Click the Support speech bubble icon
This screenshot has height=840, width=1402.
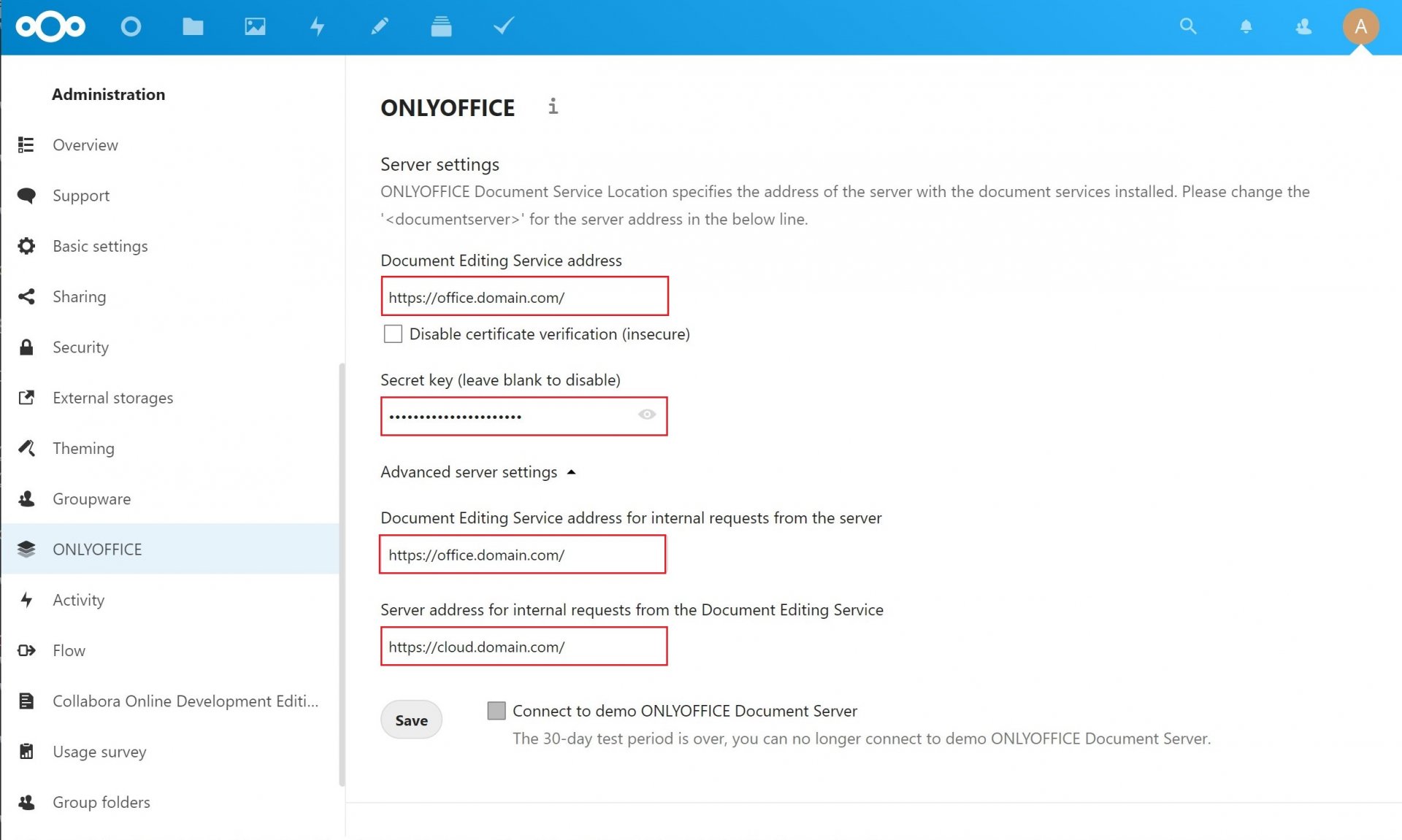coord(26,195)
